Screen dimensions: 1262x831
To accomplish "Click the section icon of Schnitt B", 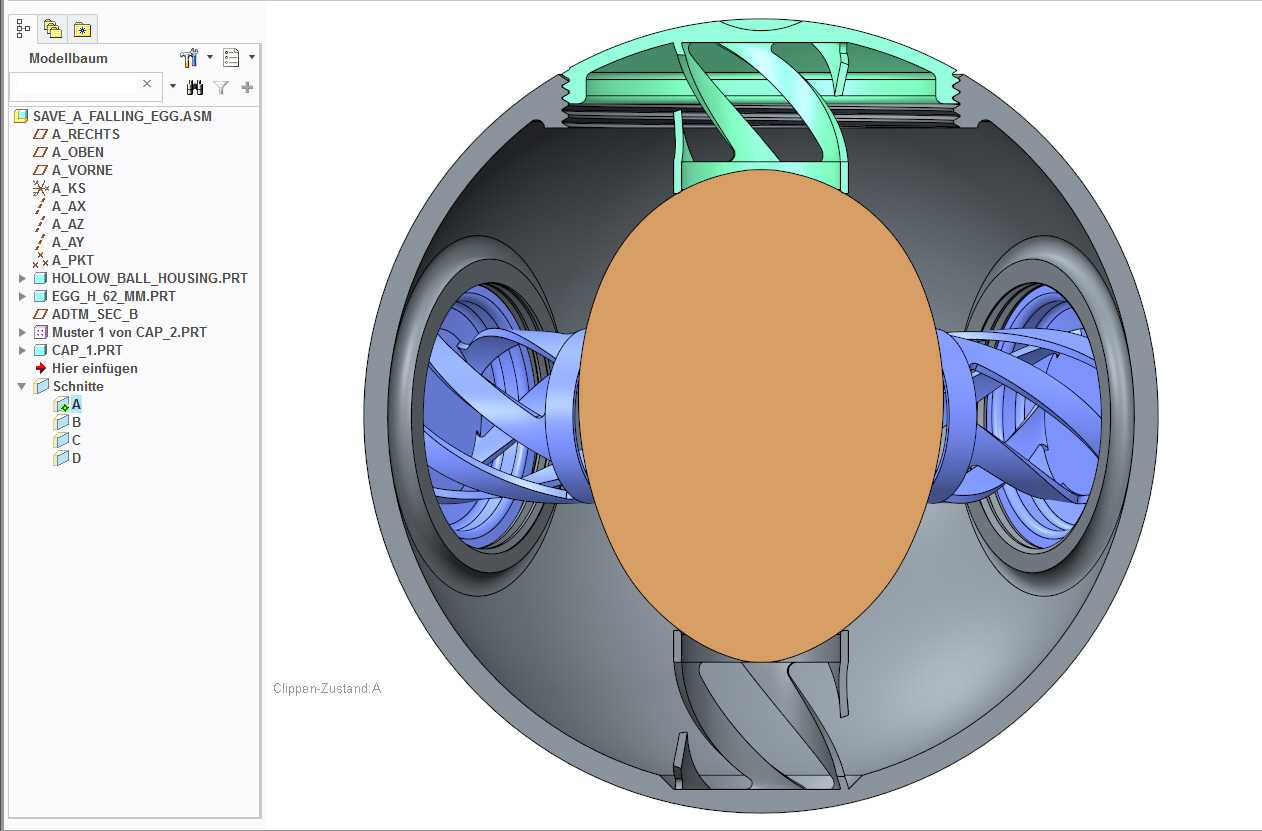I will coord(61,422).
